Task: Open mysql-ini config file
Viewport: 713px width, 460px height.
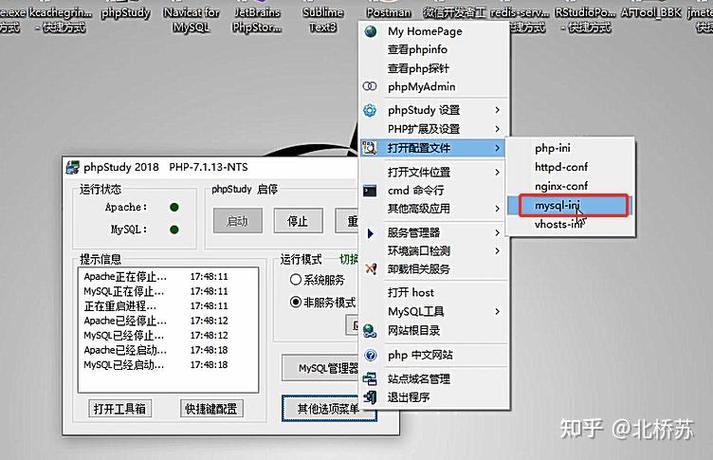Action: point(570,205)
